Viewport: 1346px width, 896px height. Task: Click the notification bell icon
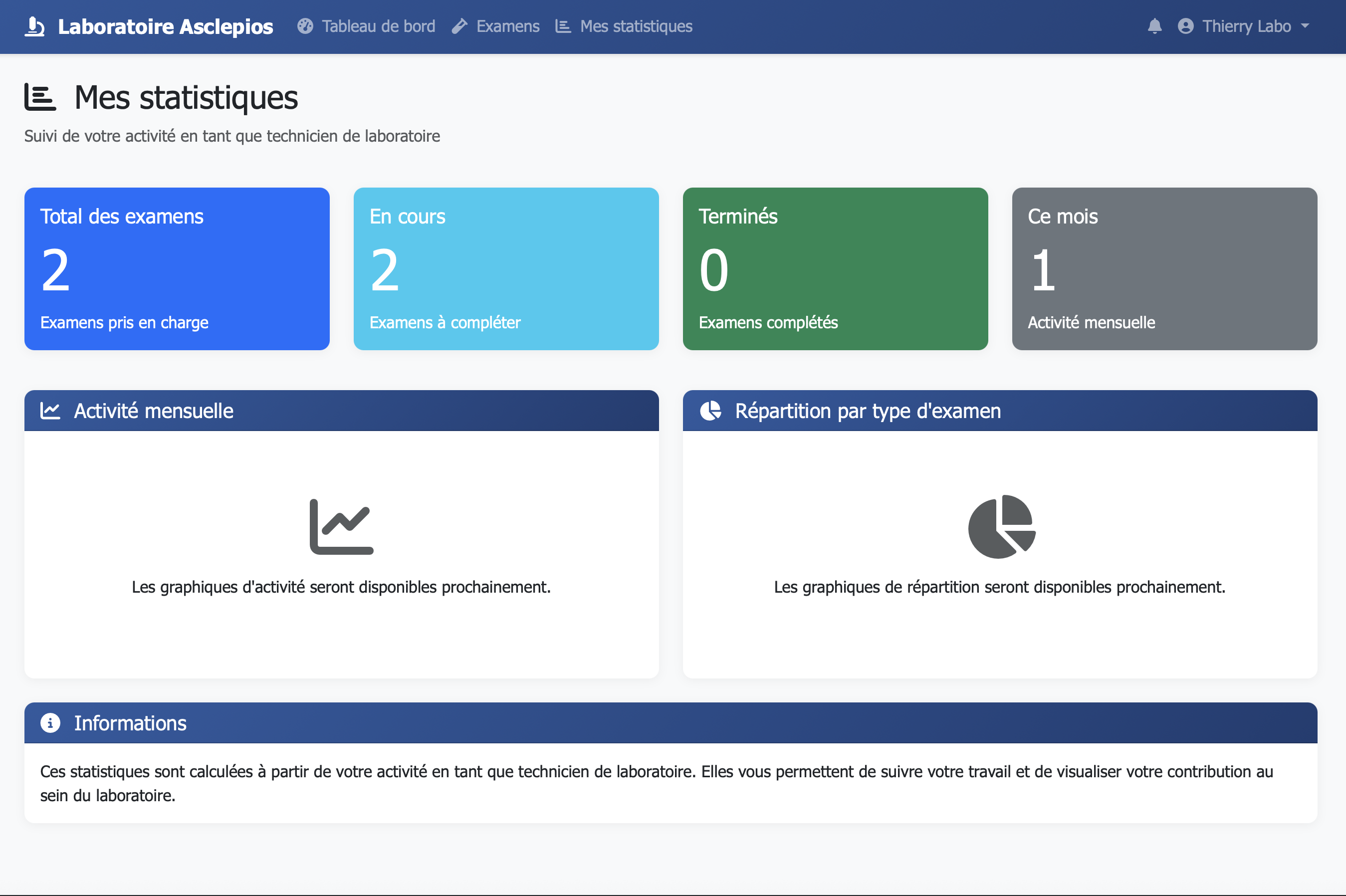pos(1154,26)
